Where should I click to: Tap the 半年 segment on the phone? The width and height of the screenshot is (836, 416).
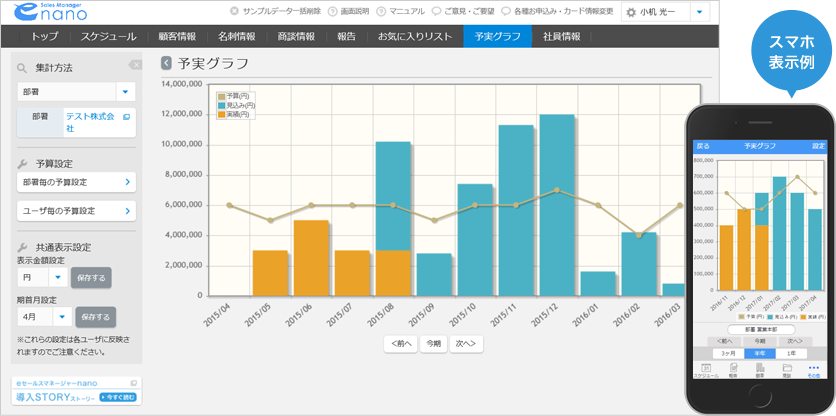[760, 354]
